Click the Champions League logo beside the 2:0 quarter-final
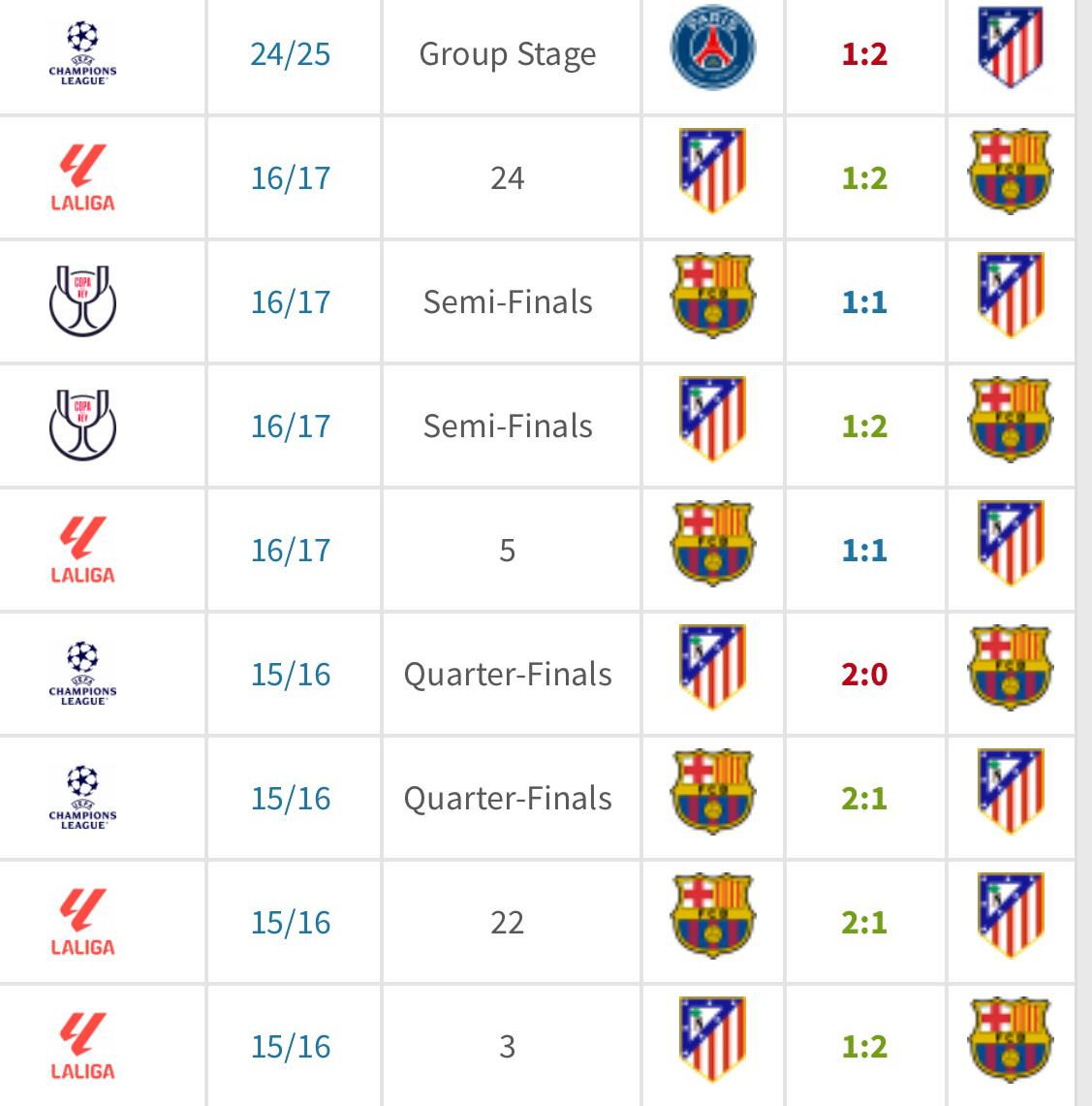1092x1106 pixels. (82, 674)
